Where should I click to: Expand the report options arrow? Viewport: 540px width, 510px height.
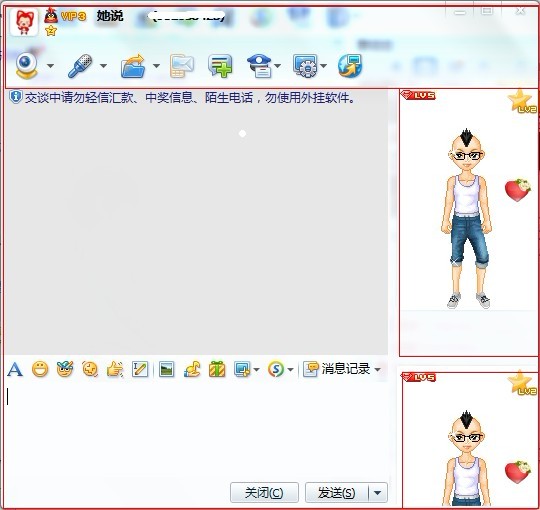pos(278,65)
